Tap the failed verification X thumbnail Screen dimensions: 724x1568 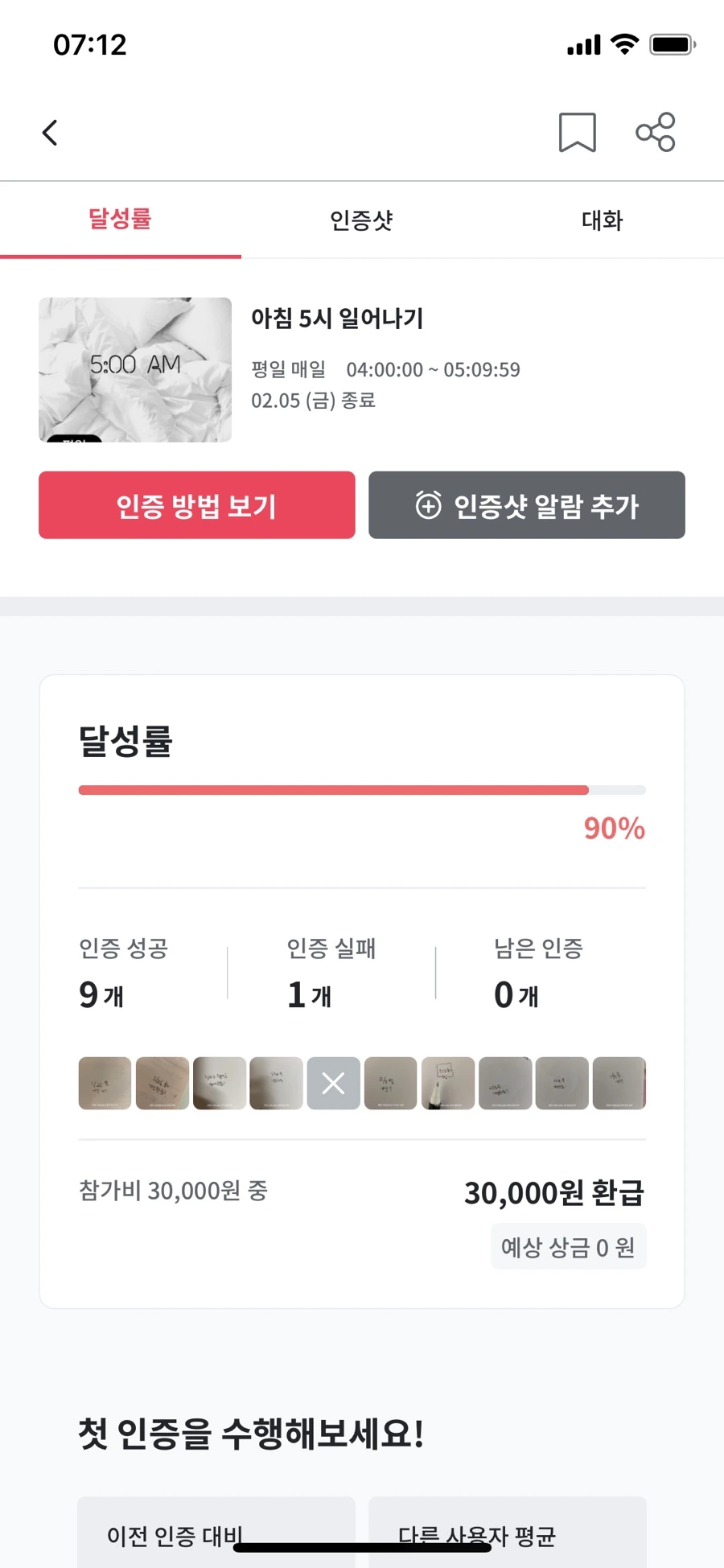click(x=333, y=1083)
